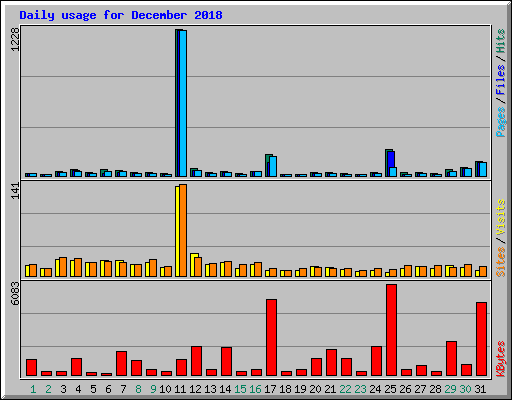The width and height of the screenshot is (512, 400).
Task: Click the Pages / Files / Hits legend
Action: [x=500, y=83]
